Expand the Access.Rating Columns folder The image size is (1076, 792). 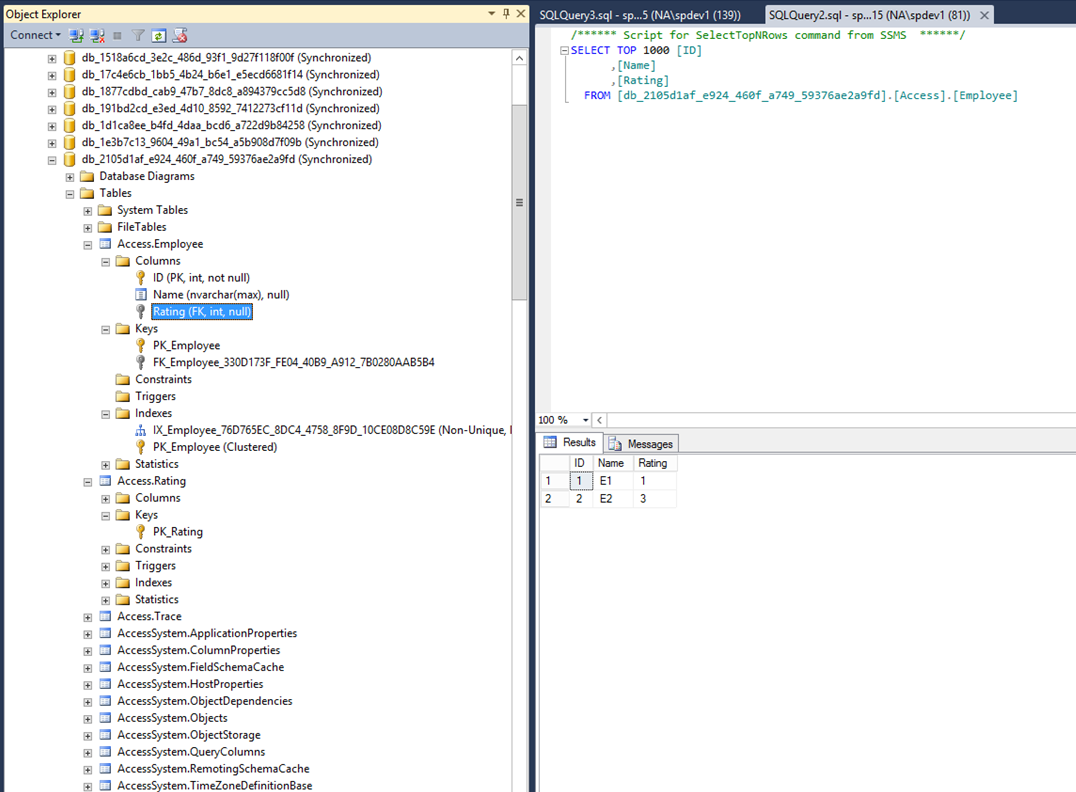[x=105, y=497]
